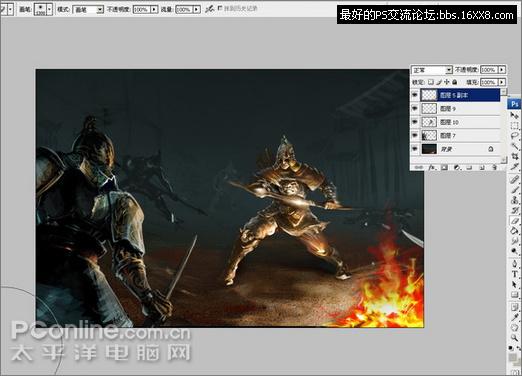The width and height of the screenshot is (522, 376).
Task: Select the Shape tool
Action: coord(514,295)
